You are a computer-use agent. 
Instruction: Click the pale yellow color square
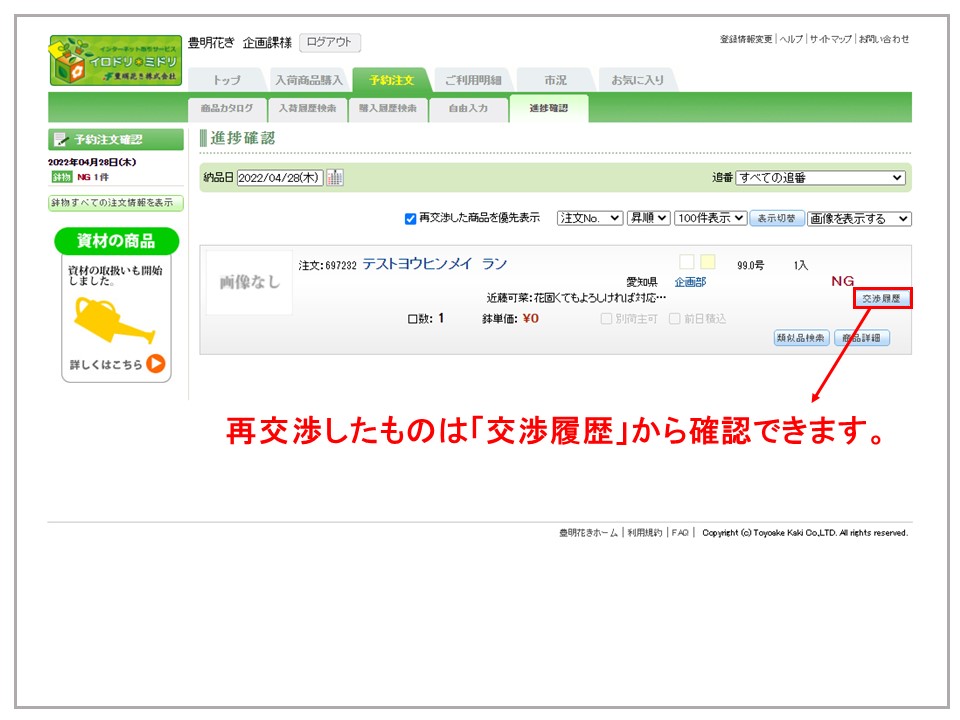pyautogui.click(x=708, y=262)
